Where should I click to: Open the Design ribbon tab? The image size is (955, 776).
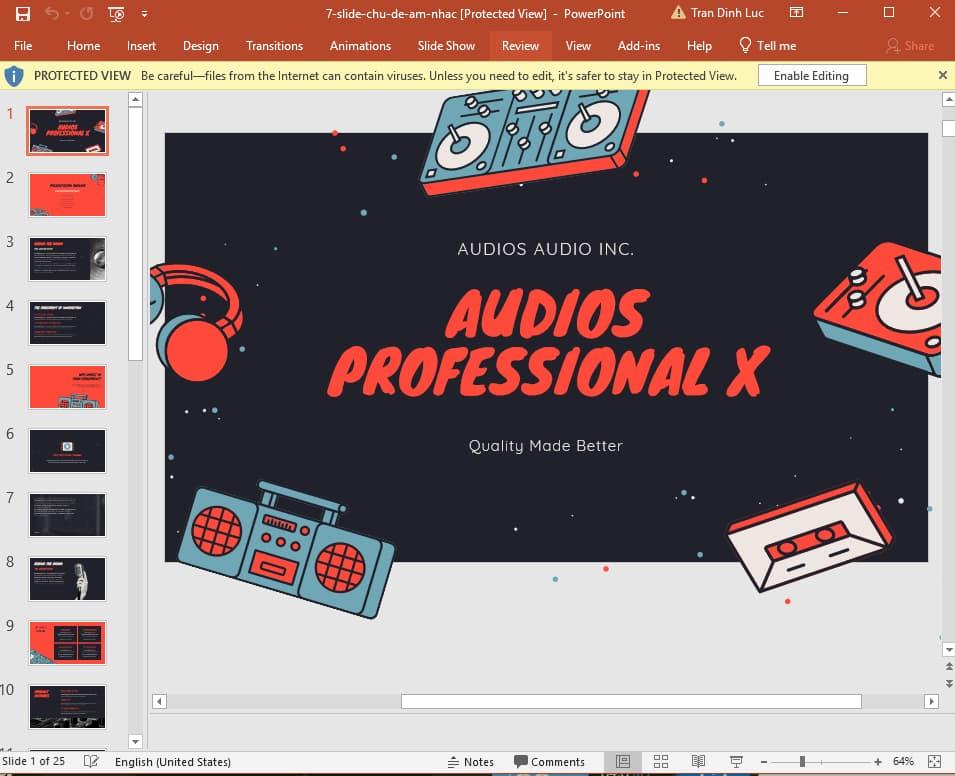point(200,45)
